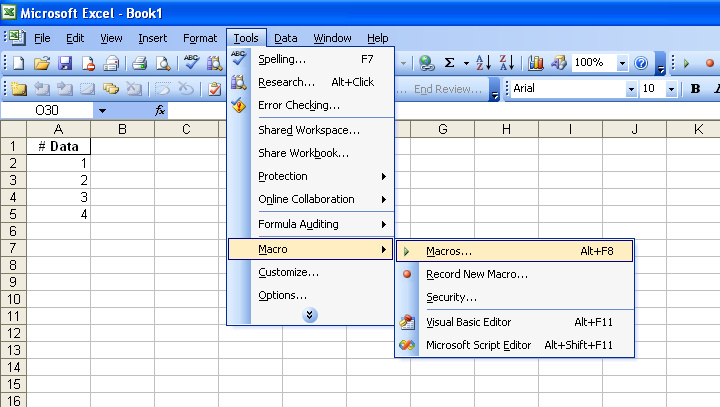Show Reviewing toolbar options arrow
Viewport: 720px width, 407px height.
[495, 89]
